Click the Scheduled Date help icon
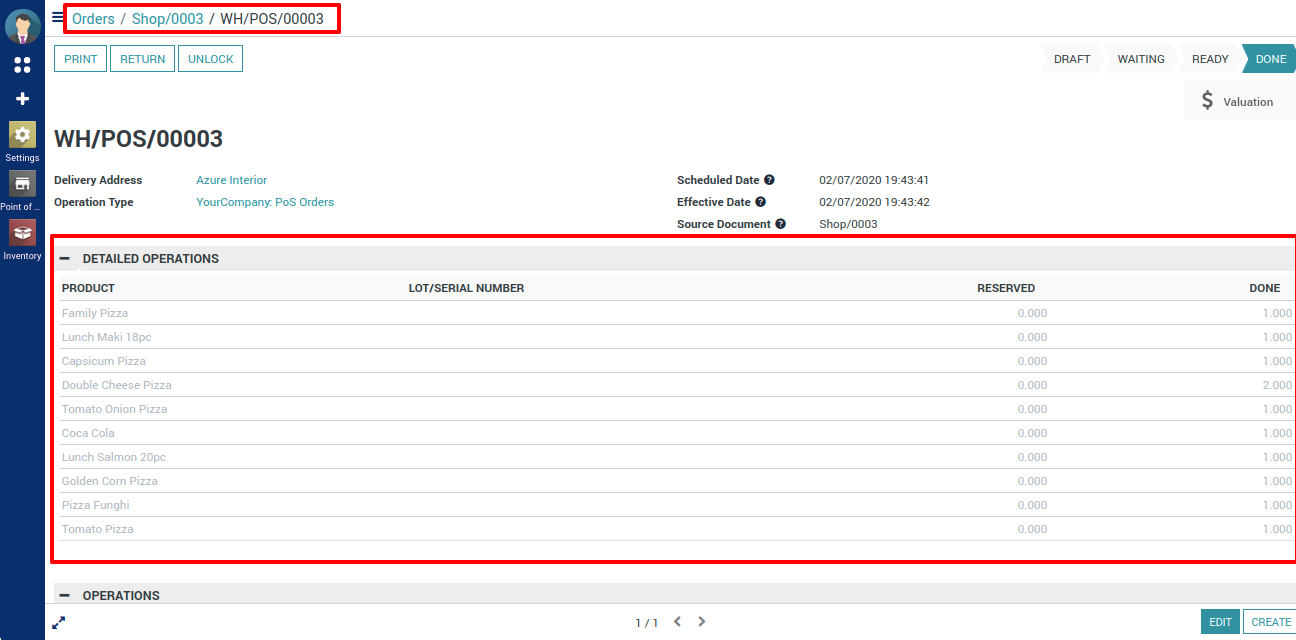The height and width of the screenshot is (640, 1296). pos(769,181)
